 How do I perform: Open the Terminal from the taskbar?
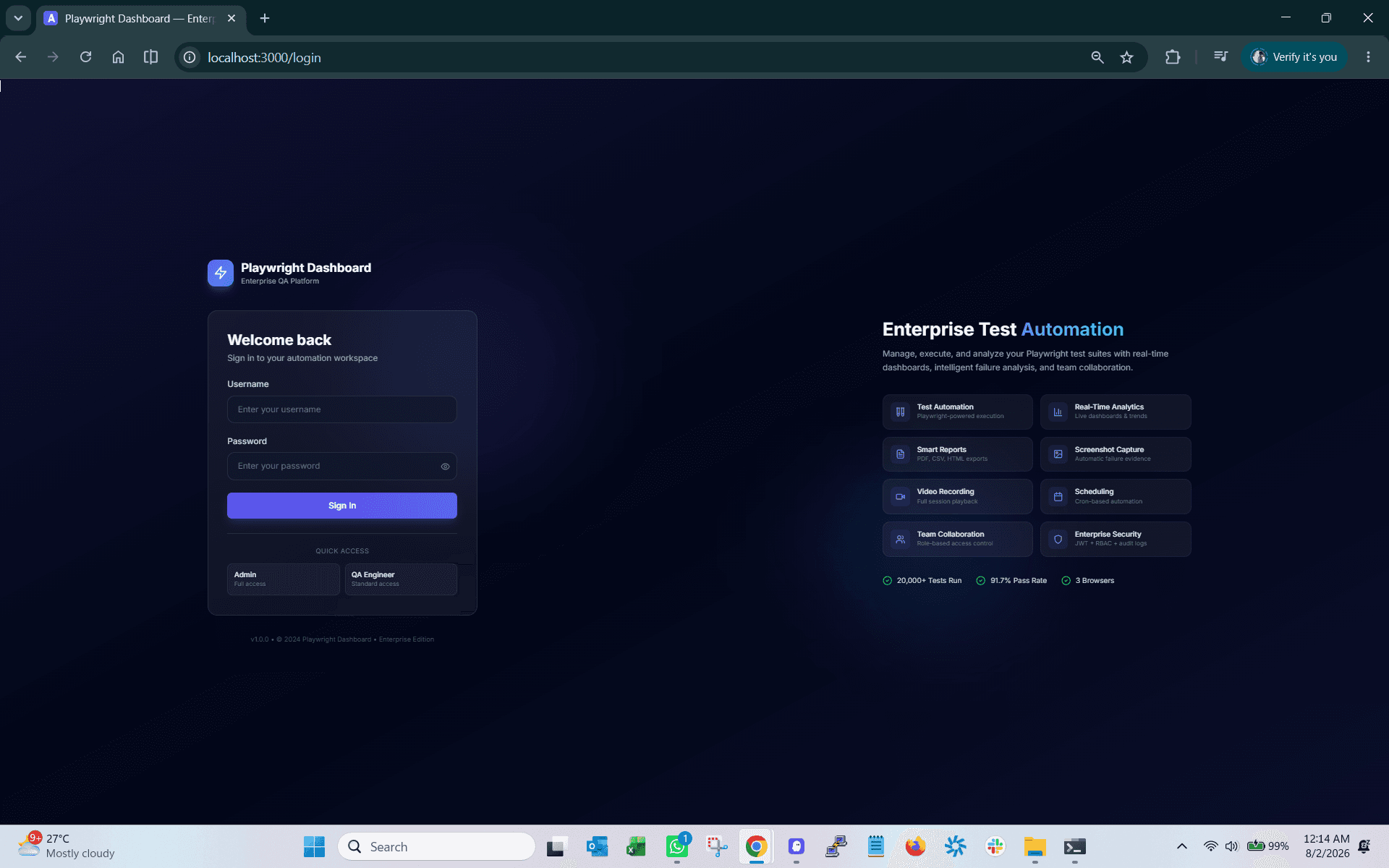click(1075, 846)
